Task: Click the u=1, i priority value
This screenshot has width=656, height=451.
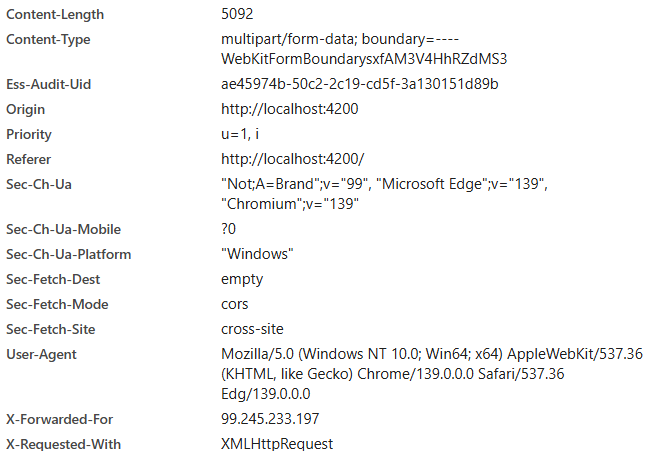Action: (x=240, y=134)
